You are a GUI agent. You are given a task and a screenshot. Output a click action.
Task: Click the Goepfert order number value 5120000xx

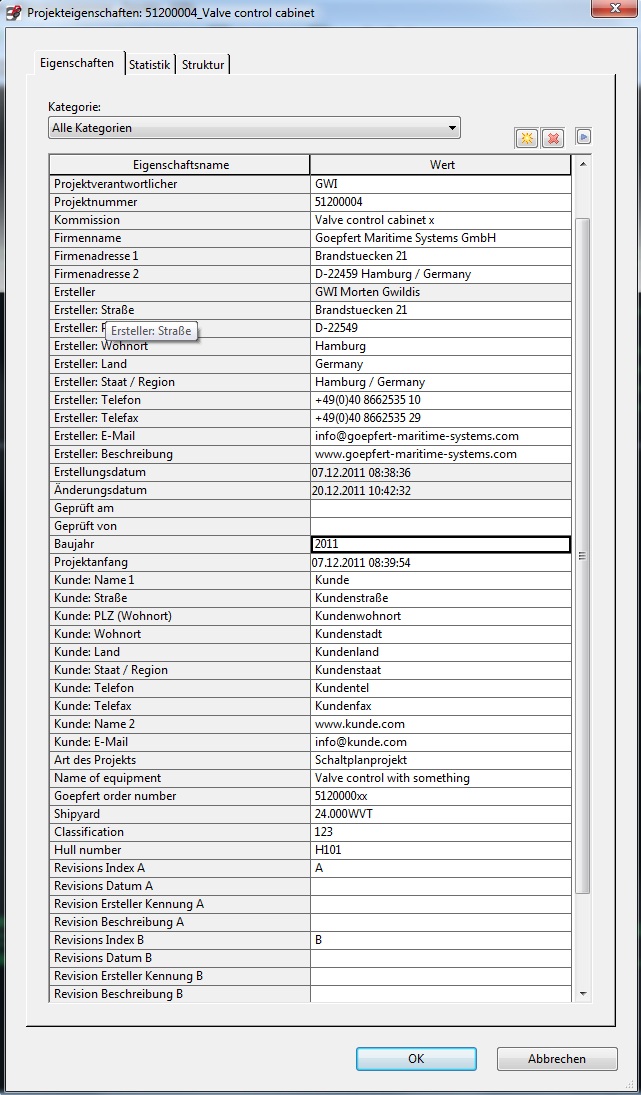click(x=441, y=796)
